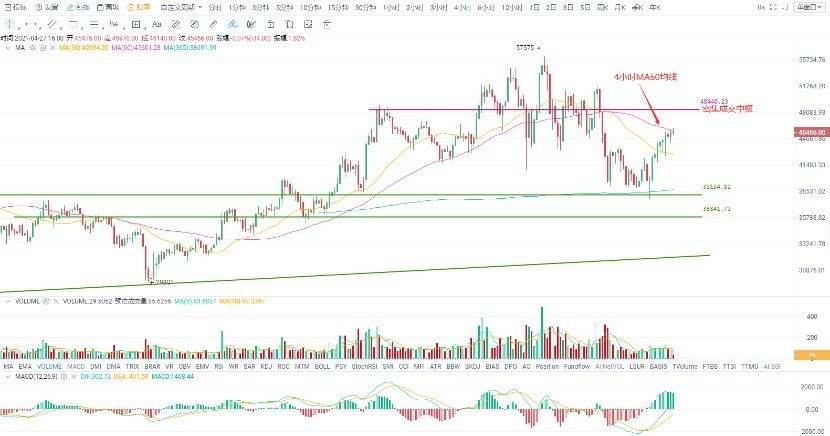Toggle the active VOLUME indicator tab
Viewport: 830px width, 436px height.
click(49, 366)
